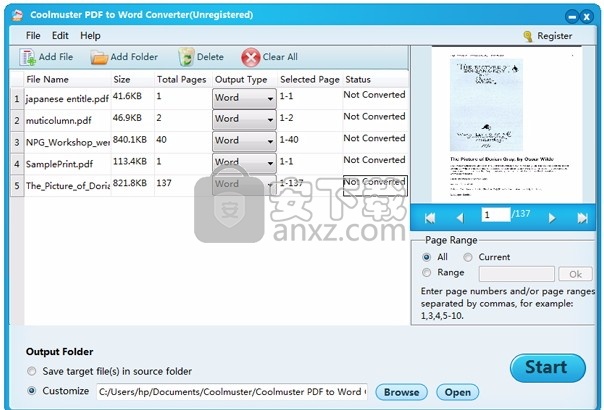The width and height of the screenshot is (604, 410).
Task: Click the Add File toolbar icon
Action: coord(27,57)
